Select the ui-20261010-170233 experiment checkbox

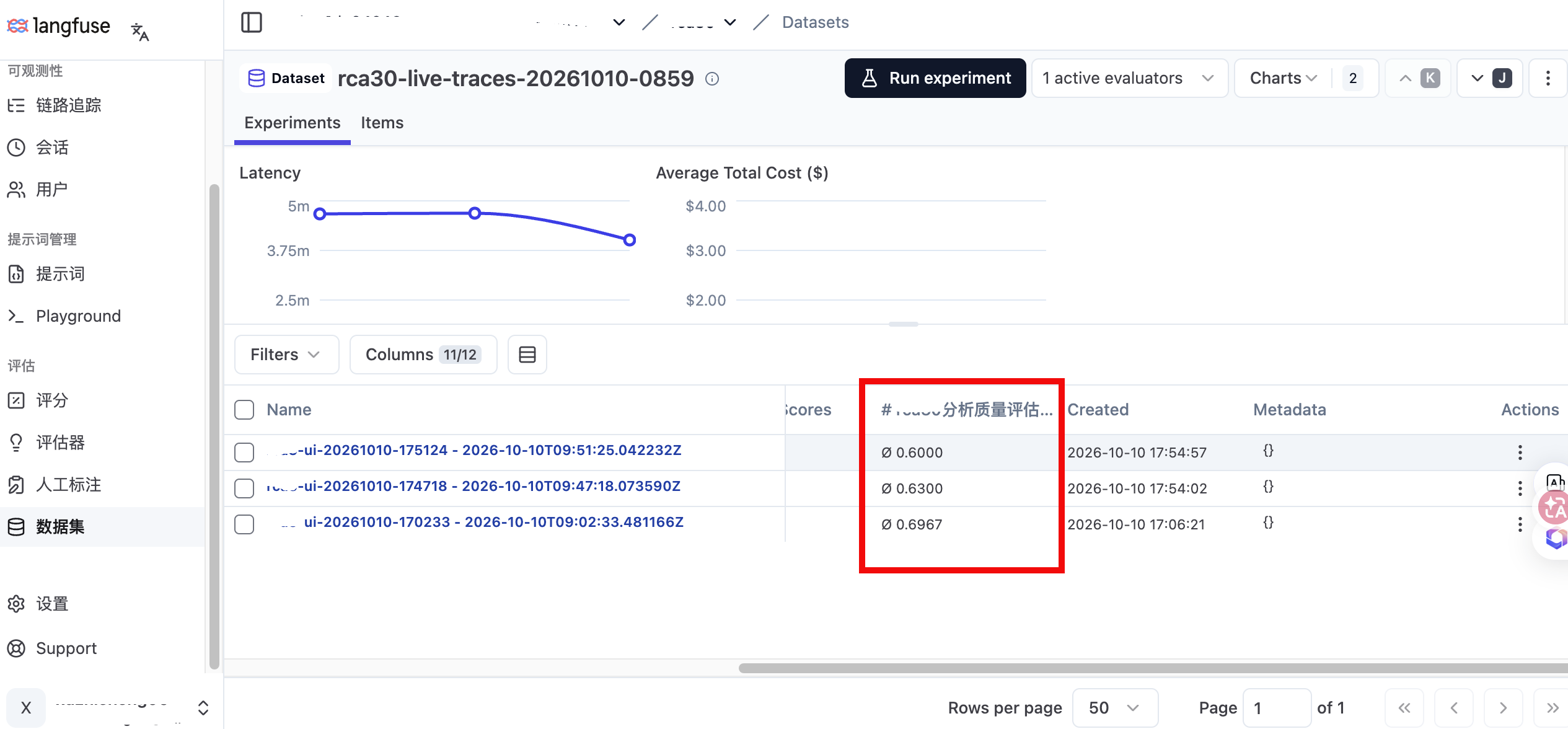click(x=244, y=524)
